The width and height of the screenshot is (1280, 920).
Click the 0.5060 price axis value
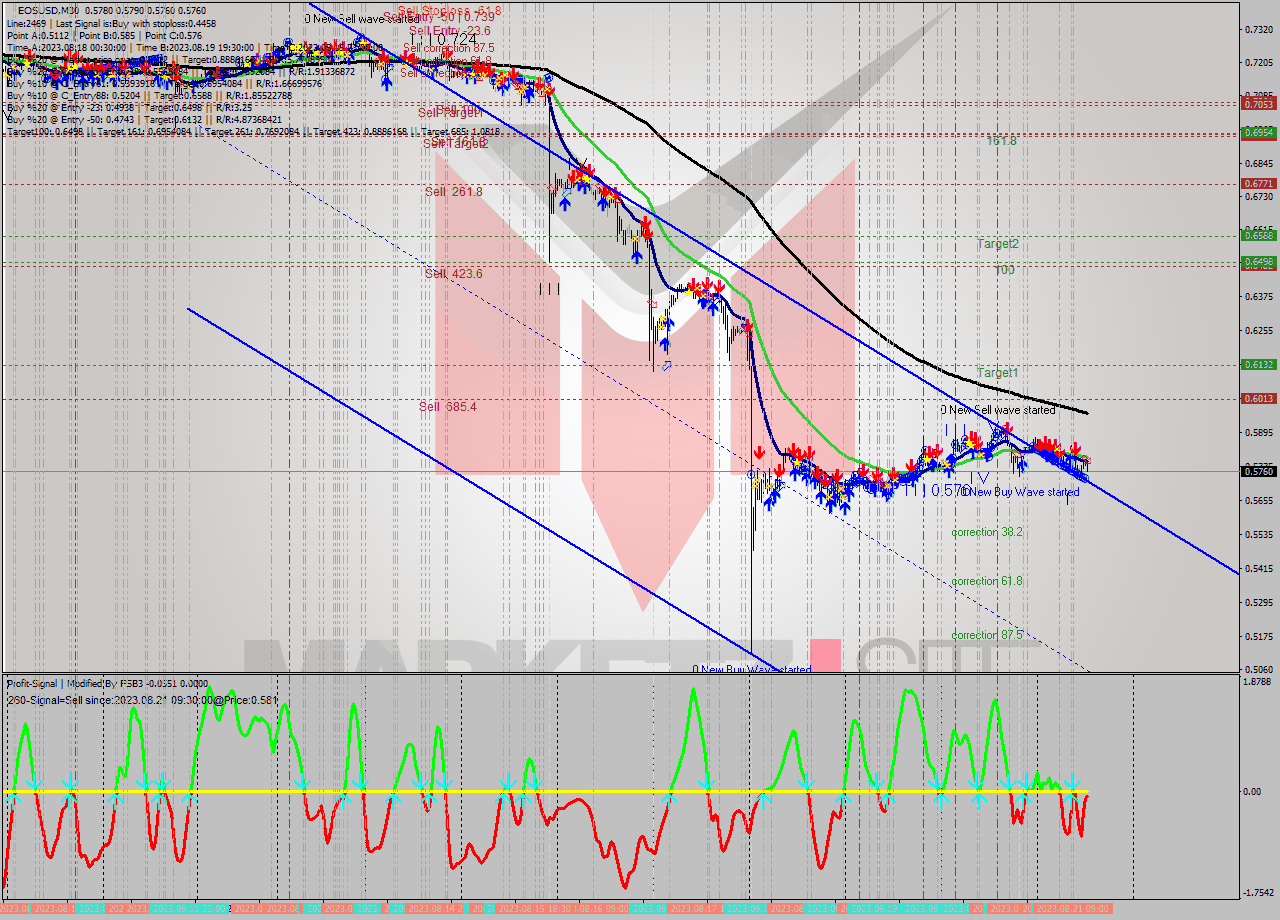coord(1258,669)
